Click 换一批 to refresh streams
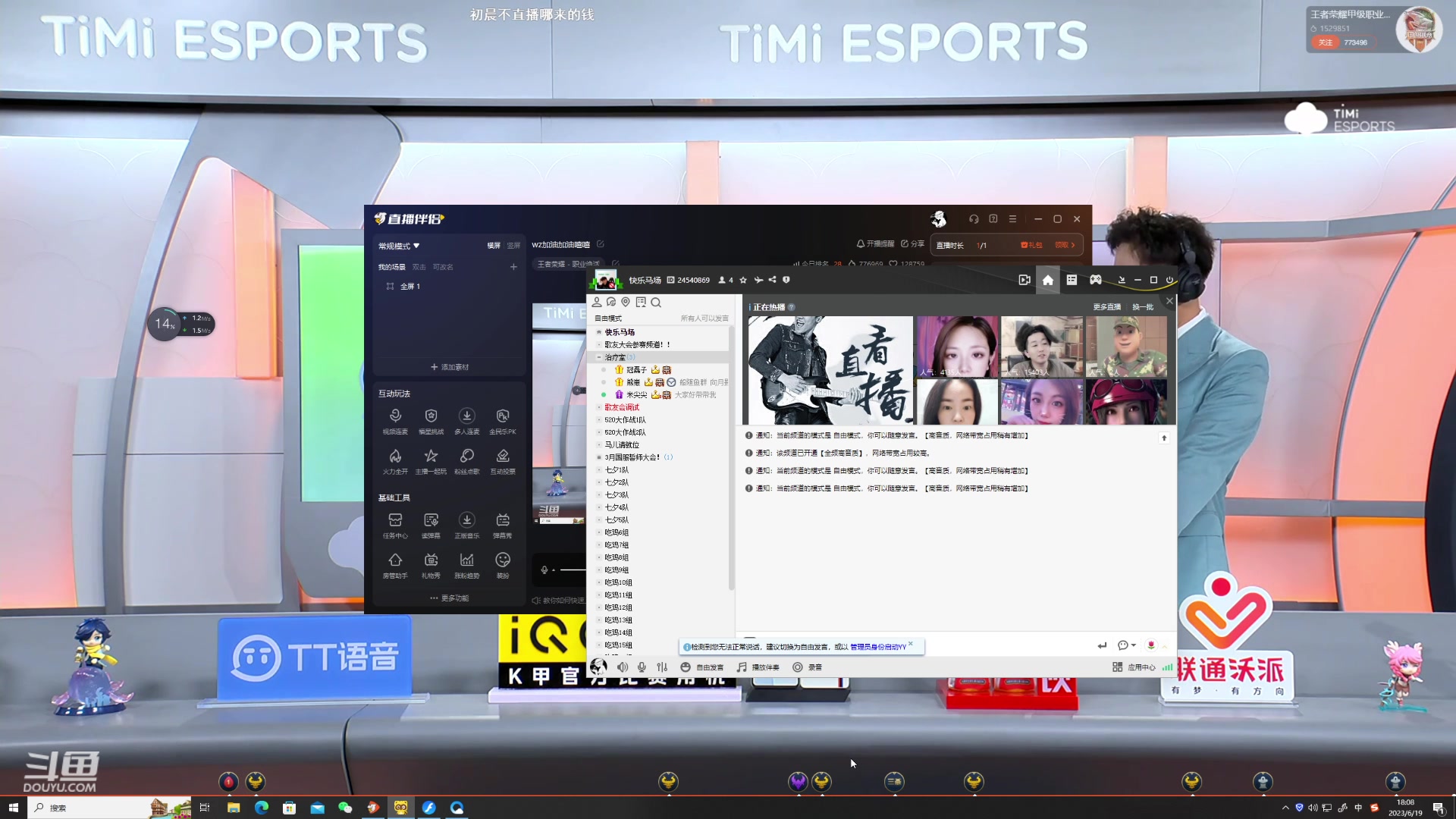 tap(1143, 307)
